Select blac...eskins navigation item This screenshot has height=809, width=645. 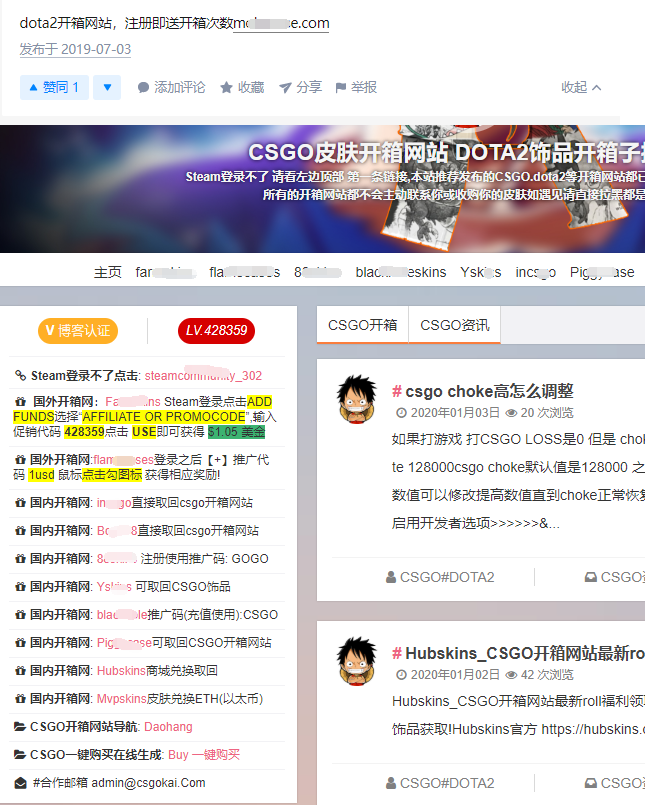[x=400, y=272]
